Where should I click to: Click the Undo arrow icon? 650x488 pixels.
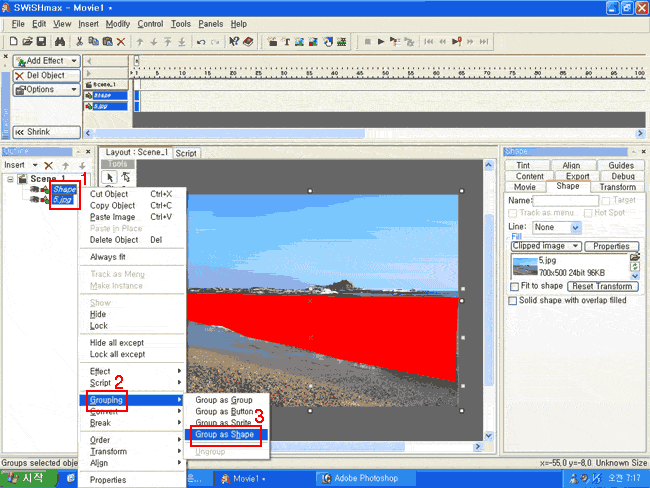(x=201, y=42)
